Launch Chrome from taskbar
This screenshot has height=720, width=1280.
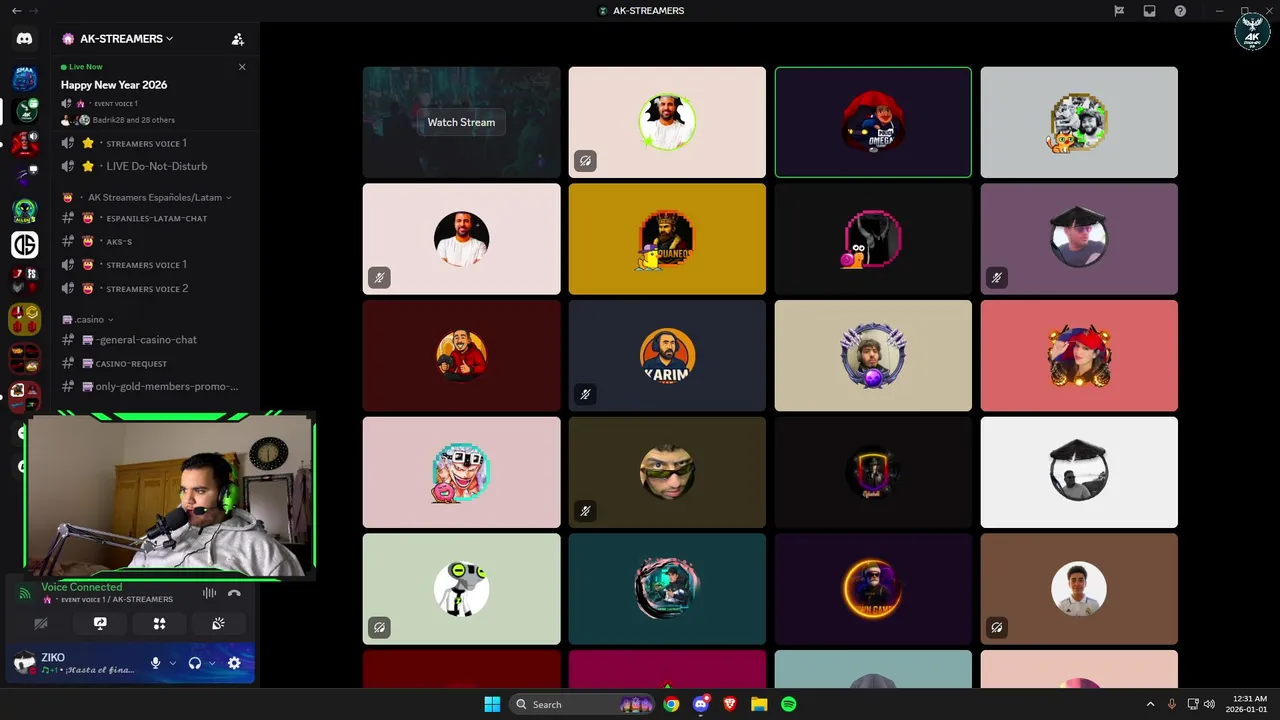[671, 704]
